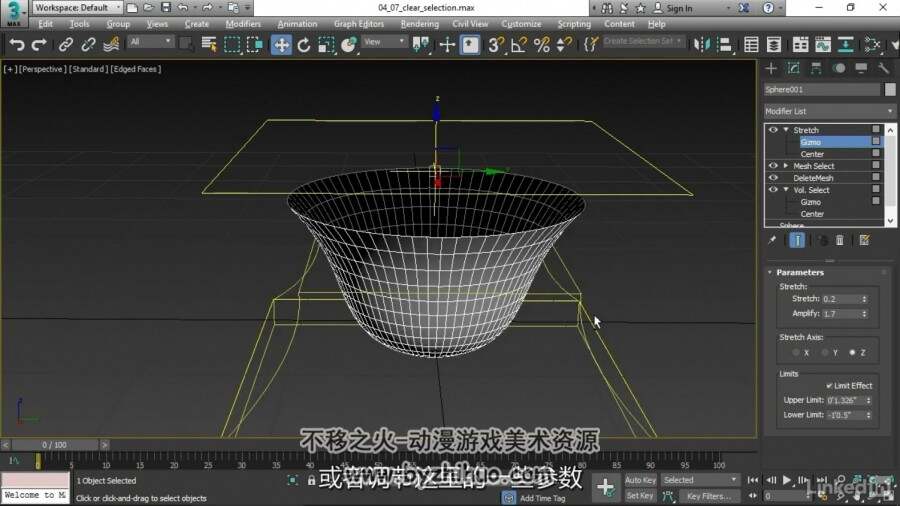Open the Hierarchy panel tab

click(816, 69)
